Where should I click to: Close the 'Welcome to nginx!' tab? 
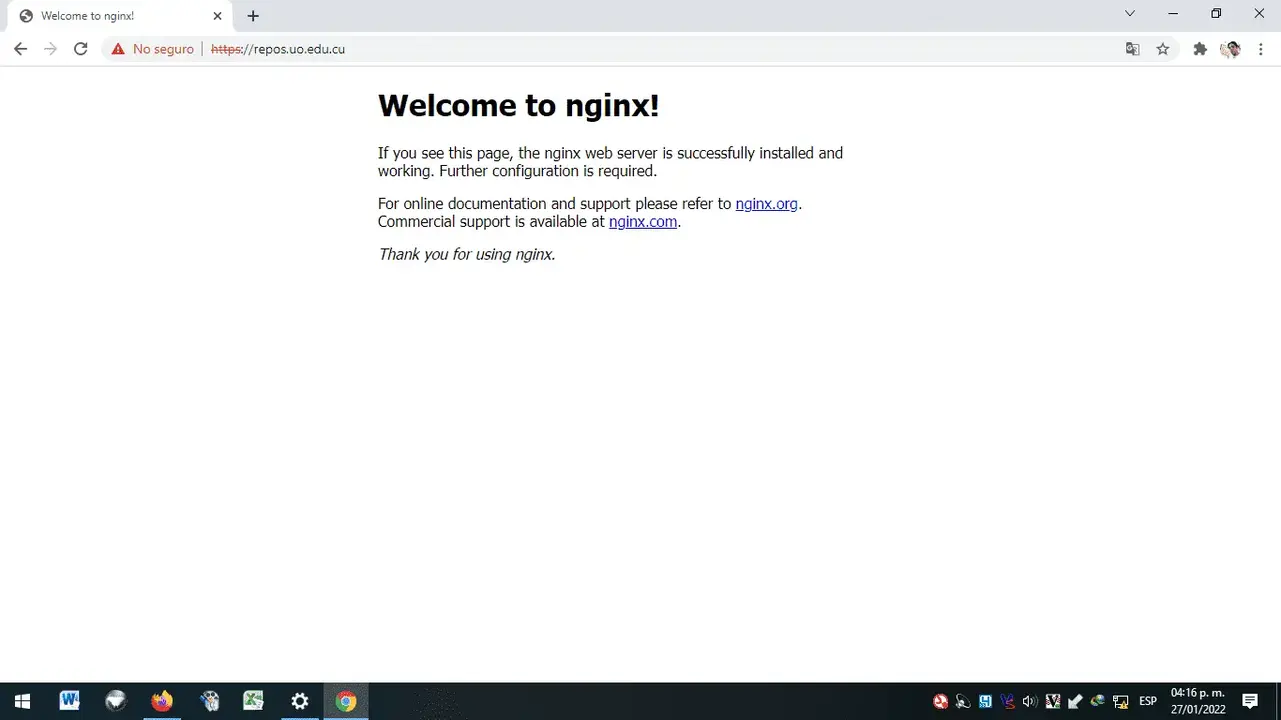click(217, 16)
